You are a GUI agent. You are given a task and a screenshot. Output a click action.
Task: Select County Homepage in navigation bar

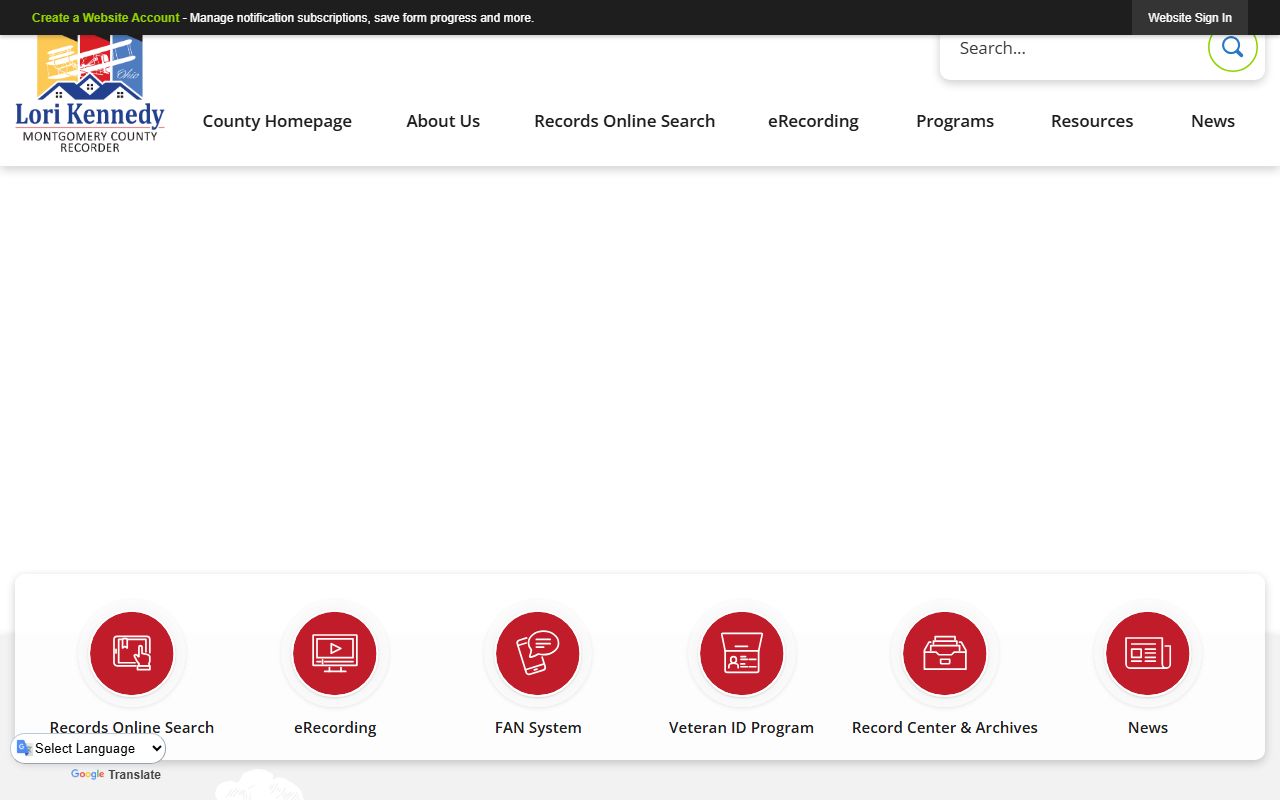(277, 121)
